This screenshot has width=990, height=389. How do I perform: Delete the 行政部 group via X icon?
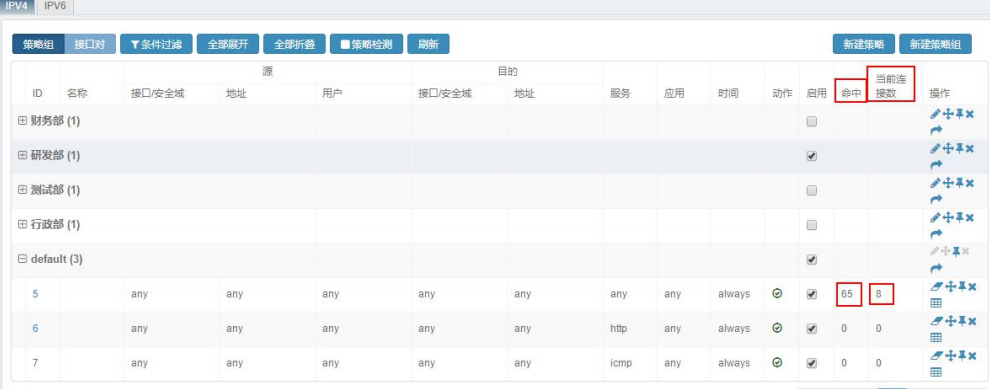click(x=970, y=218)
